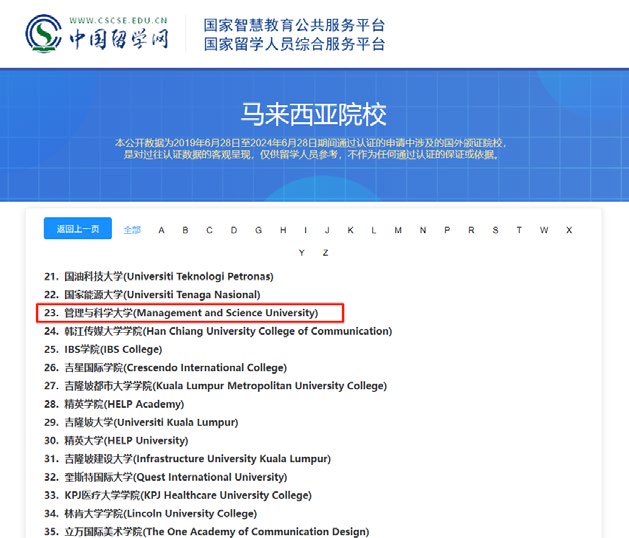This screenshot has height=538, width=629.
Task: Select the 全部 filter link
Action: coord(132,230)
